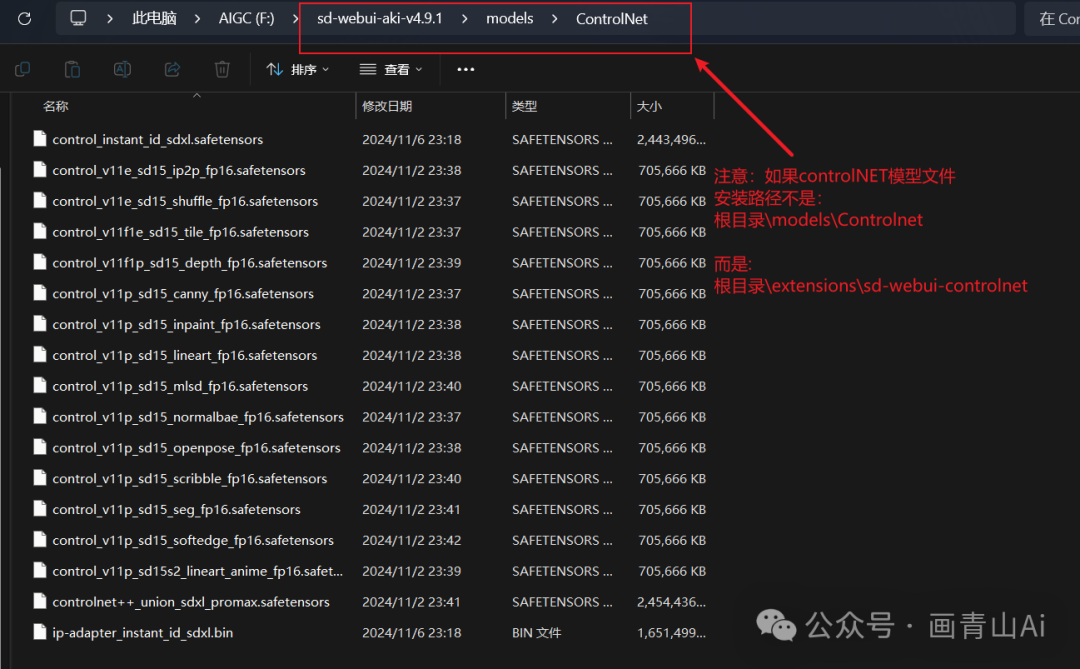Image resolution: width=1080 pixels, height=669 pixels.
Task: Open the three-dot See more menu
Action: pyautogui.click(x=466, y=69)
